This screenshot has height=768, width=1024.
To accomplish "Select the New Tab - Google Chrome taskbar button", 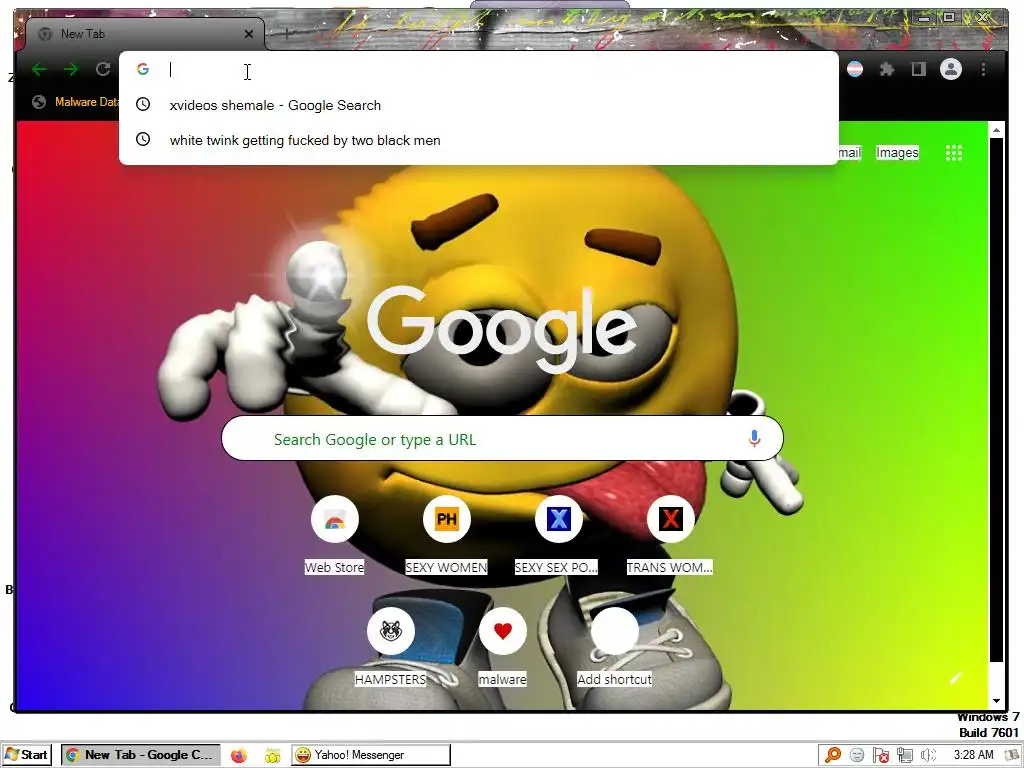I will point(141,754).
